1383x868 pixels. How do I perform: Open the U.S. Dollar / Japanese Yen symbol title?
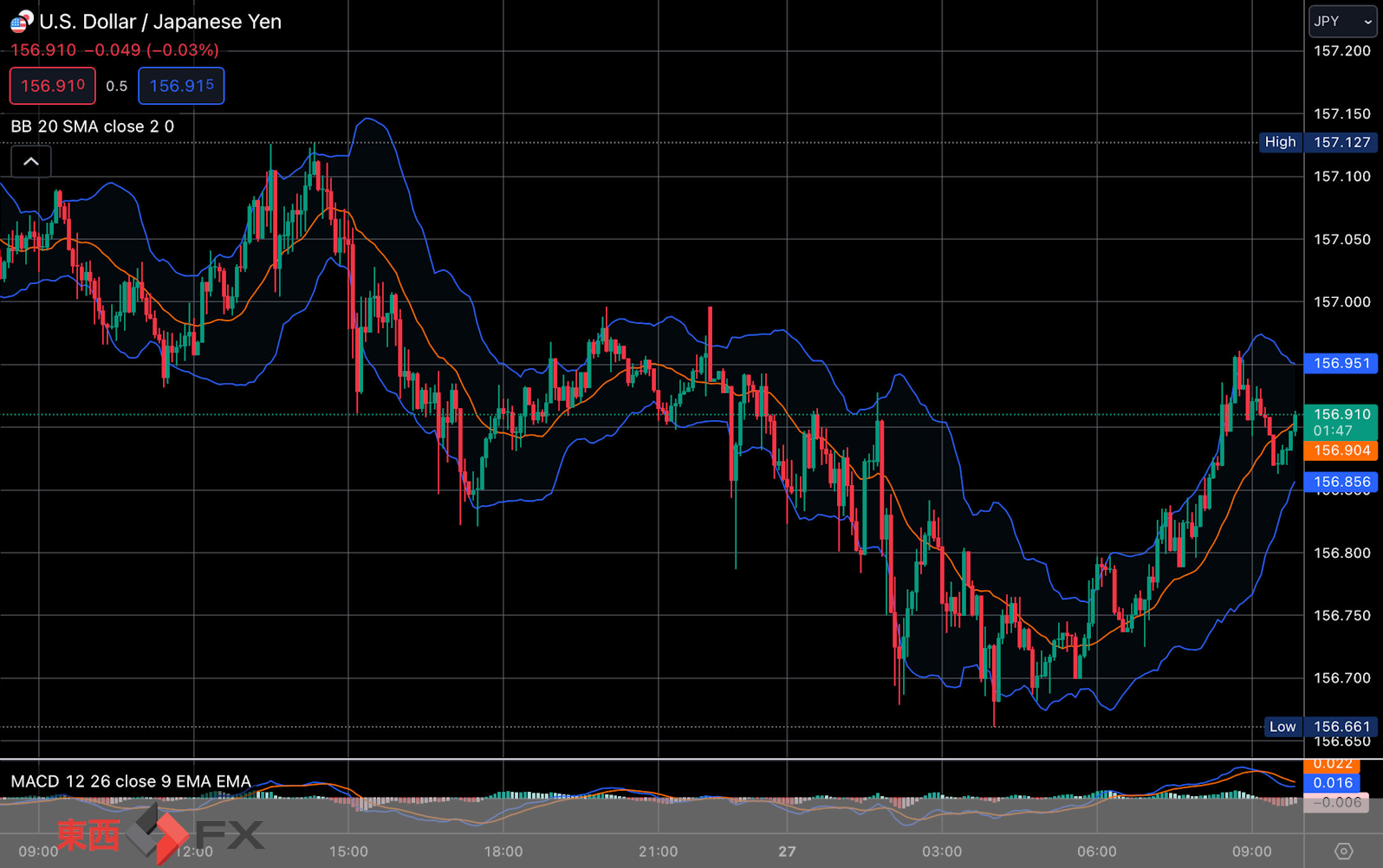pyautogui.click(x=160, y=22)
